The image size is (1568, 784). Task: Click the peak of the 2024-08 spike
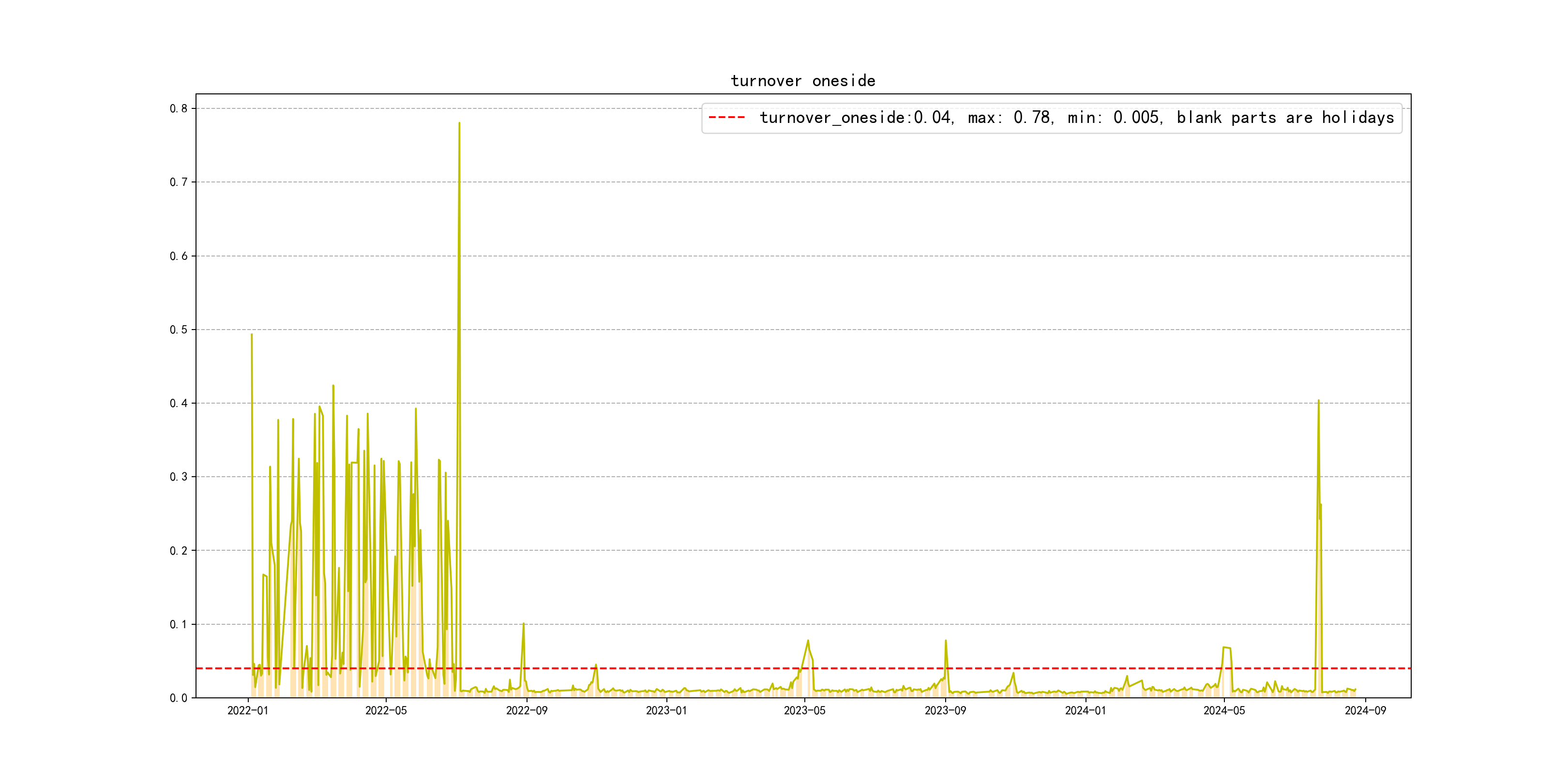coord(1318,401)
